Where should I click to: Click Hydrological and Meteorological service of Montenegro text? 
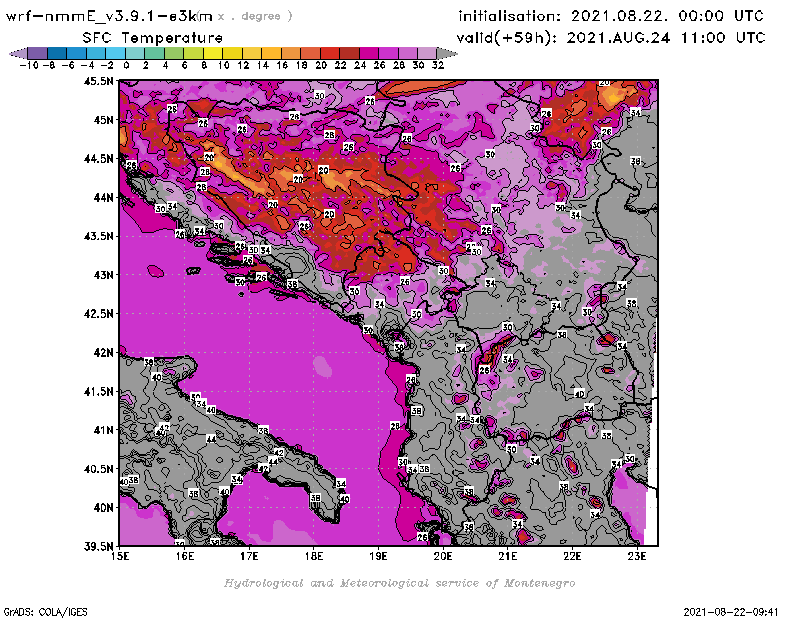(399, 582)
